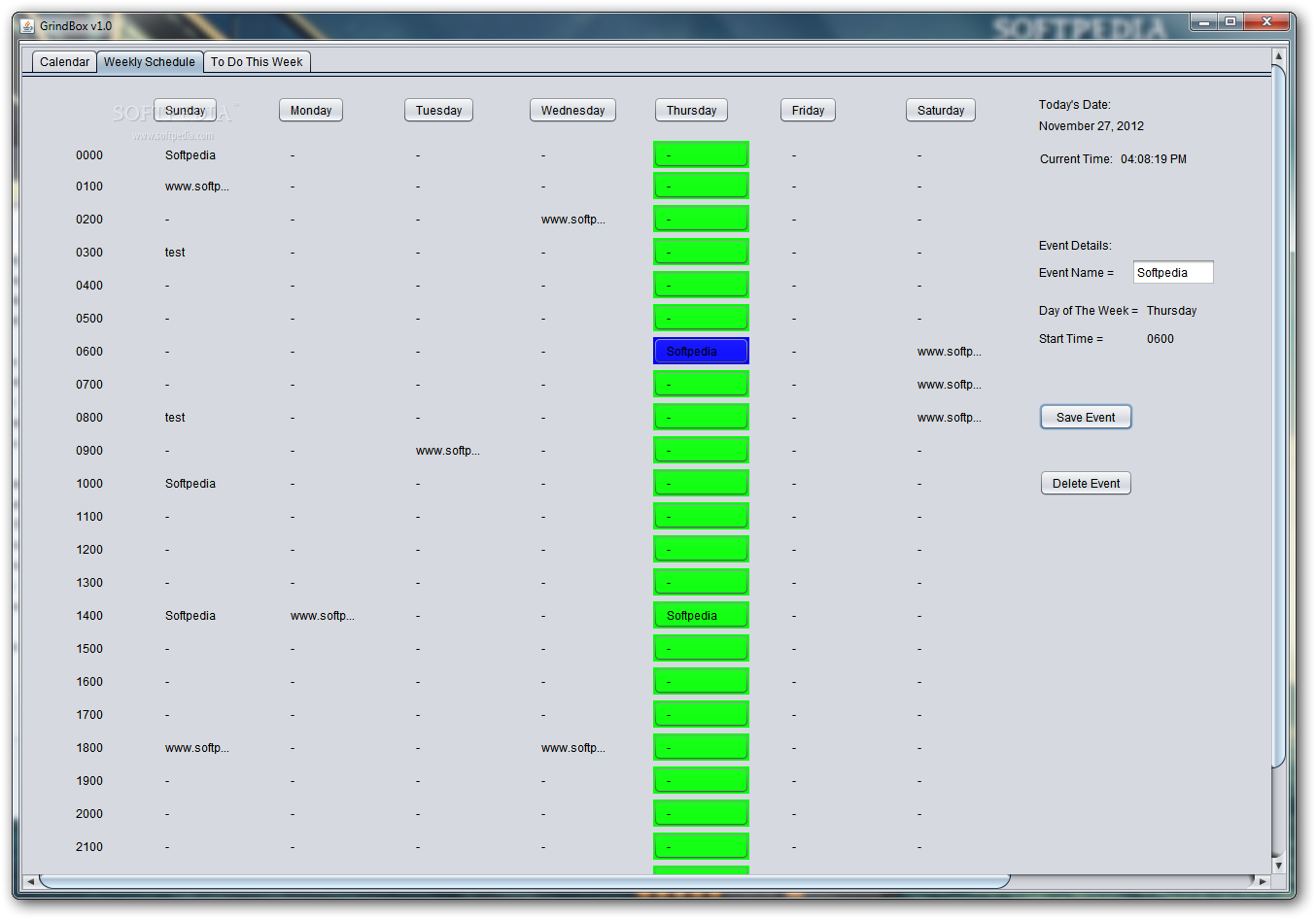Minimize the GrindBox window

pos(1204,21)
